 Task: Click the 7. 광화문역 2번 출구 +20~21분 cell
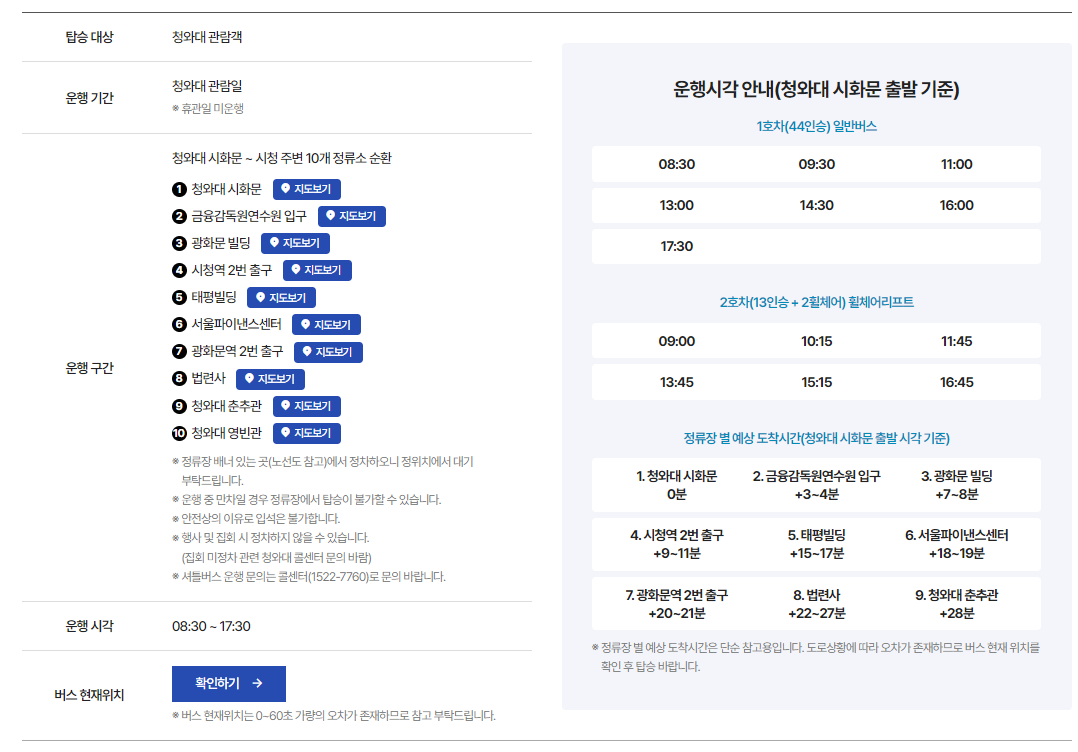676,604
